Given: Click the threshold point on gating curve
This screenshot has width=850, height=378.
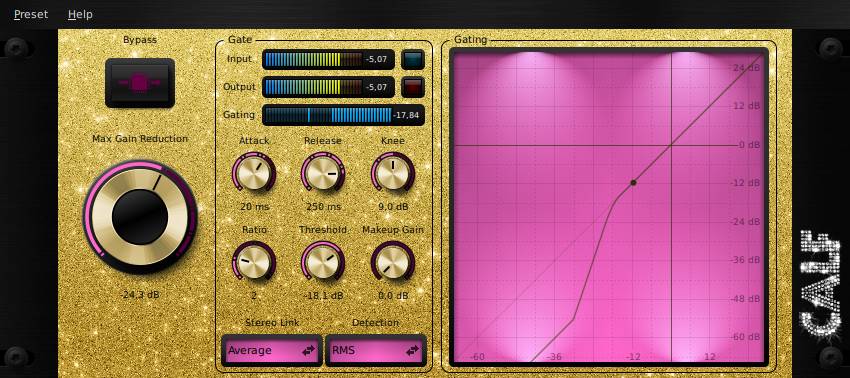Looking at the screenshot, I should (633, 183).
